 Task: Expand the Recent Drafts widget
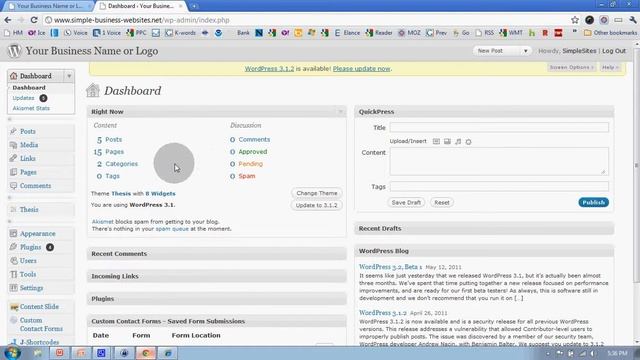click(x=484, y=228)
